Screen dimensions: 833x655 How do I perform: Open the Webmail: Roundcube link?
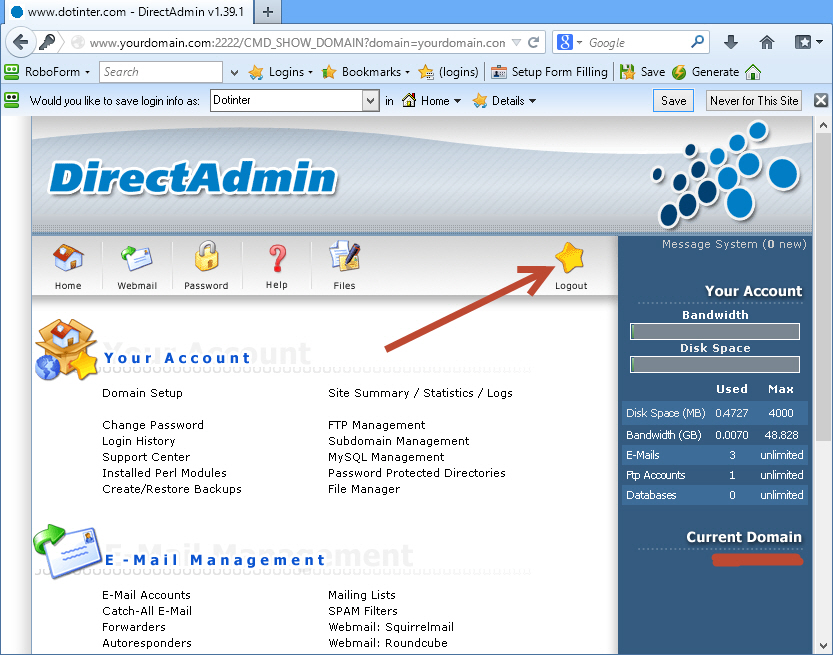(388, 643)
